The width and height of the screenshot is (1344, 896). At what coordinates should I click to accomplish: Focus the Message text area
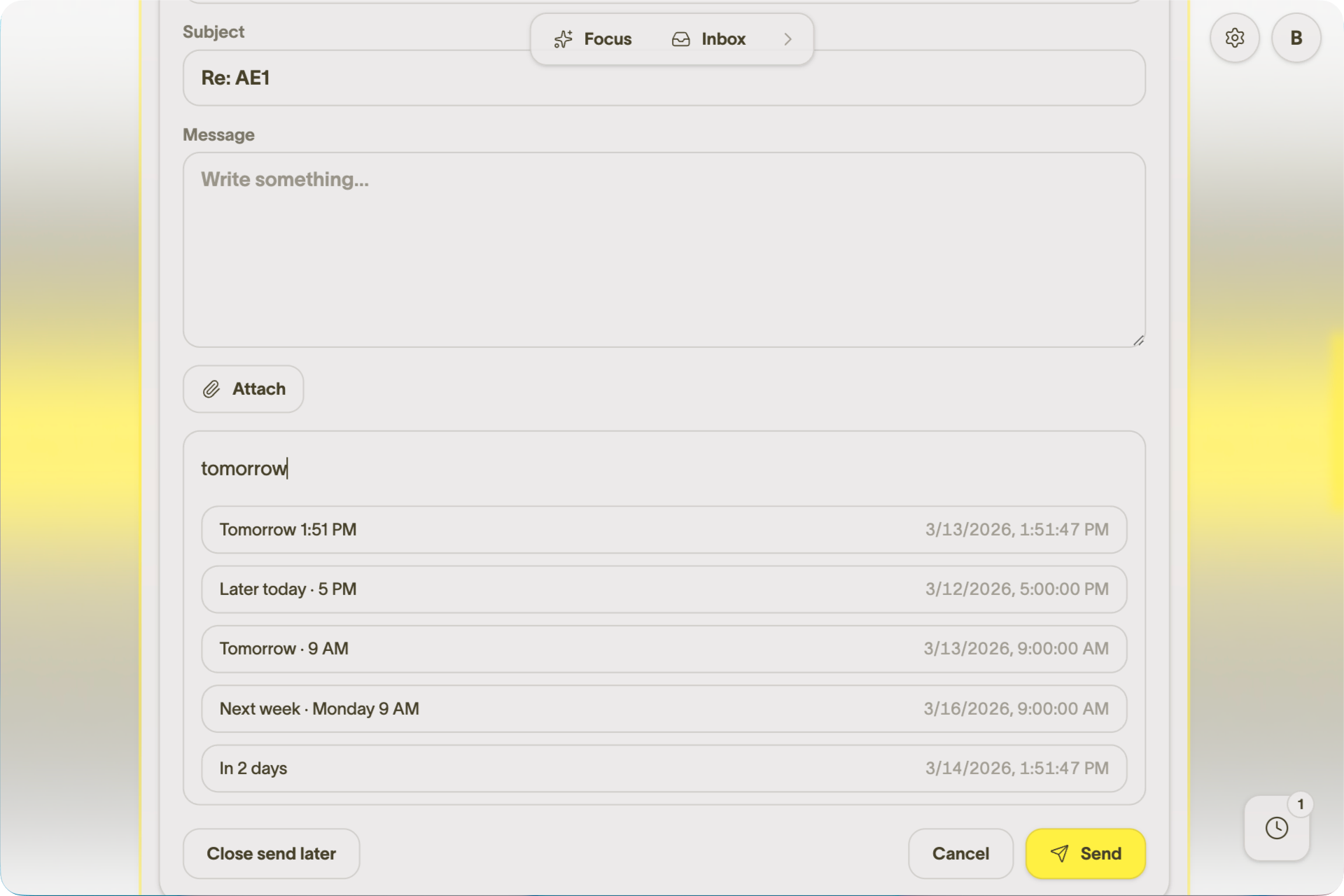point(664,250)
